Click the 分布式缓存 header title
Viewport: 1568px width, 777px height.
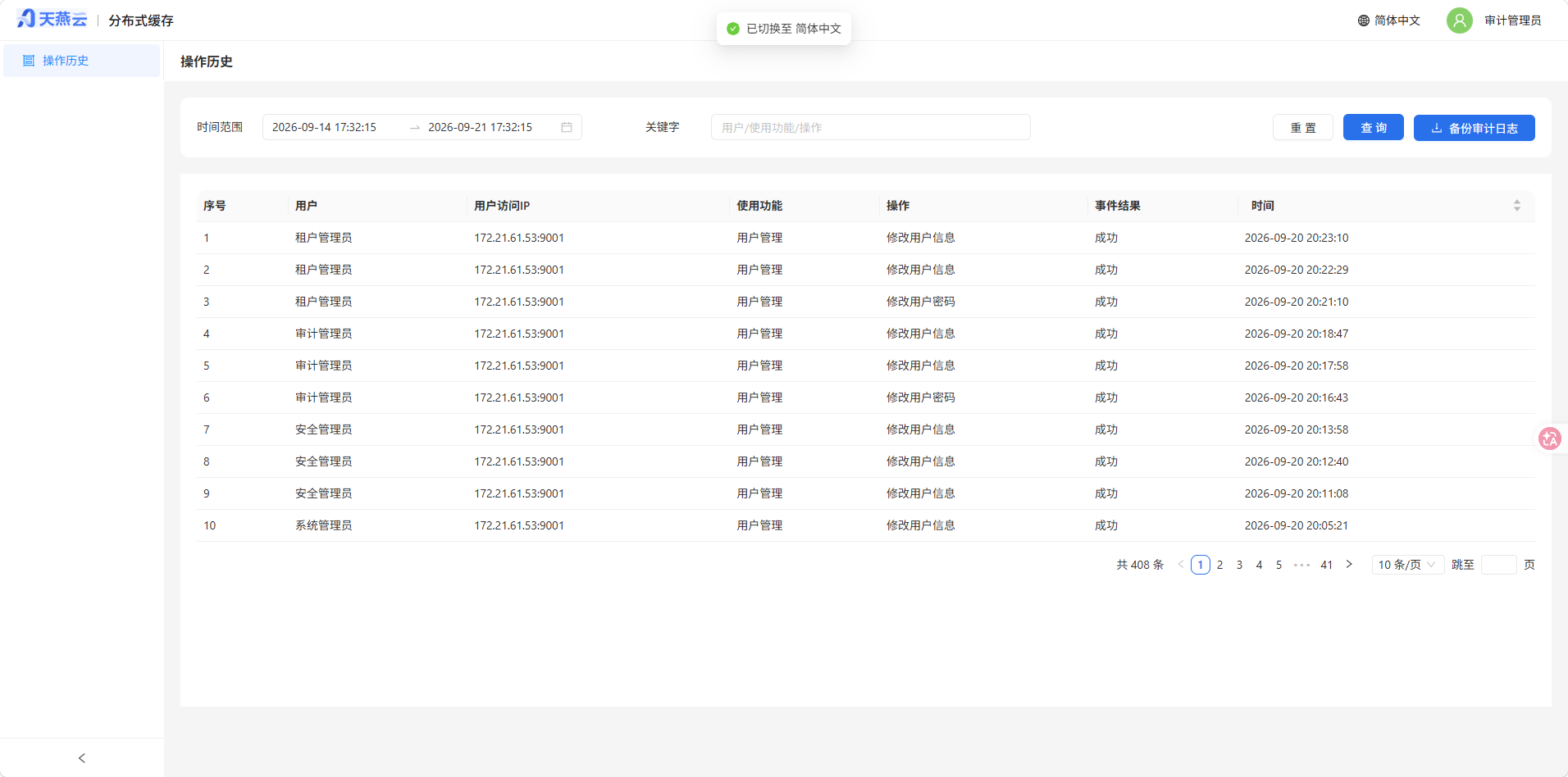pos(141,20)
